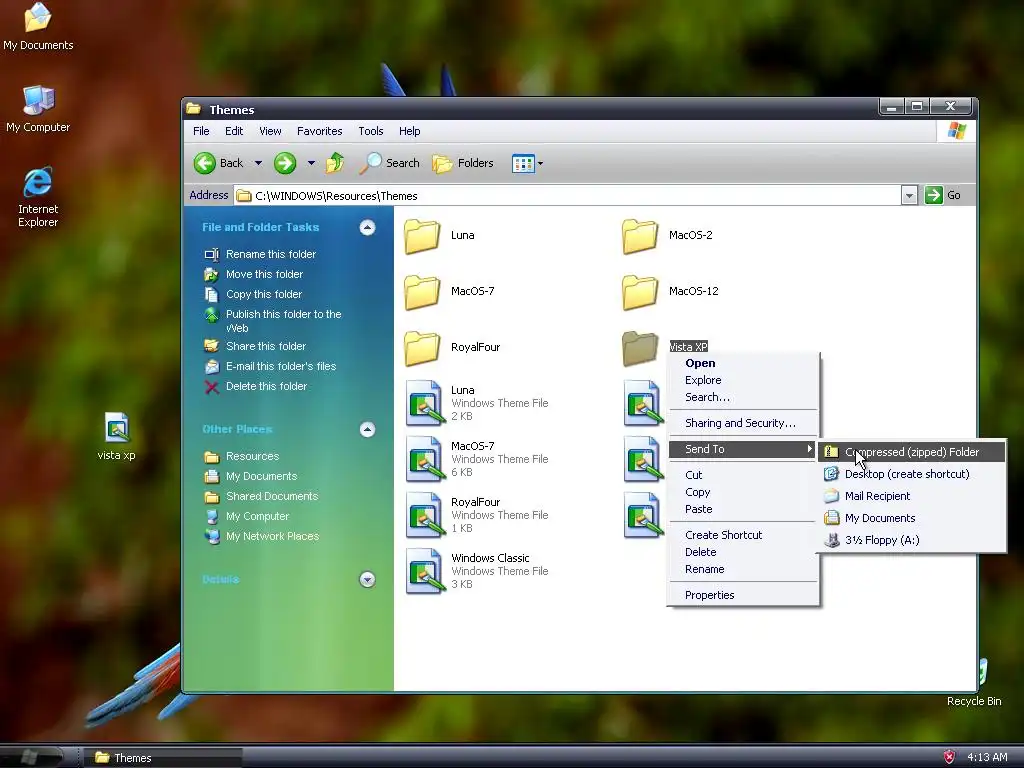The image size is (1024, 768).
Task: Click the 4:13 AM taskbar clock
Action: [987, 758]
